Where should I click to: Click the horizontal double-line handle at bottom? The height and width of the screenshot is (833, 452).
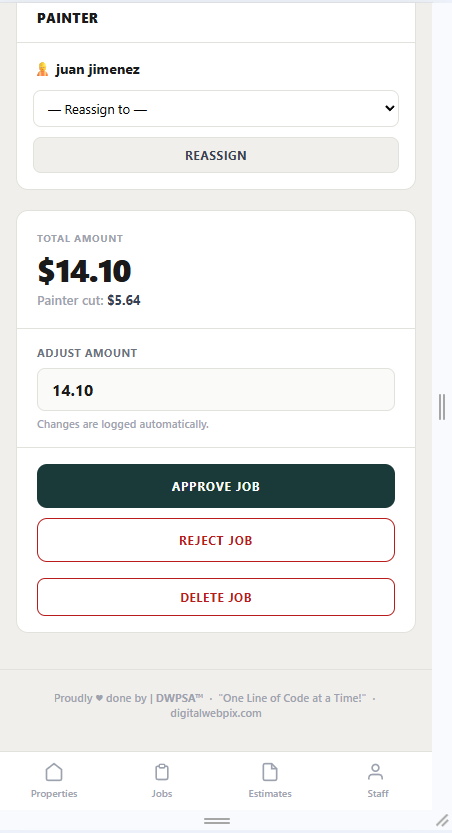pos(217,821)
